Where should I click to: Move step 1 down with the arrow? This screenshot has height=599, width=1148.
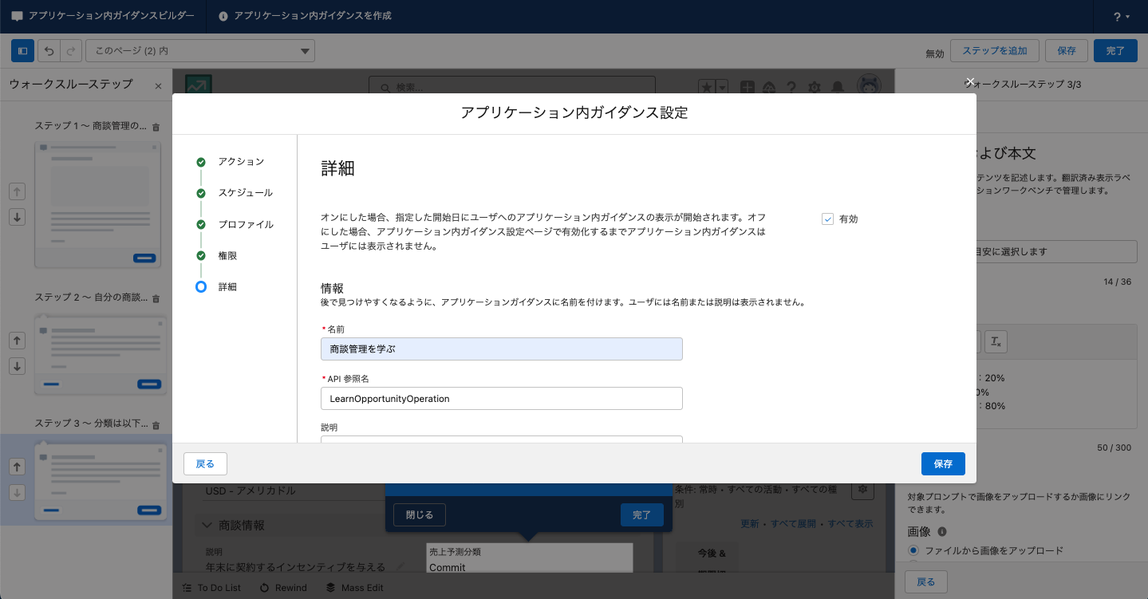(x=17, y=217)
